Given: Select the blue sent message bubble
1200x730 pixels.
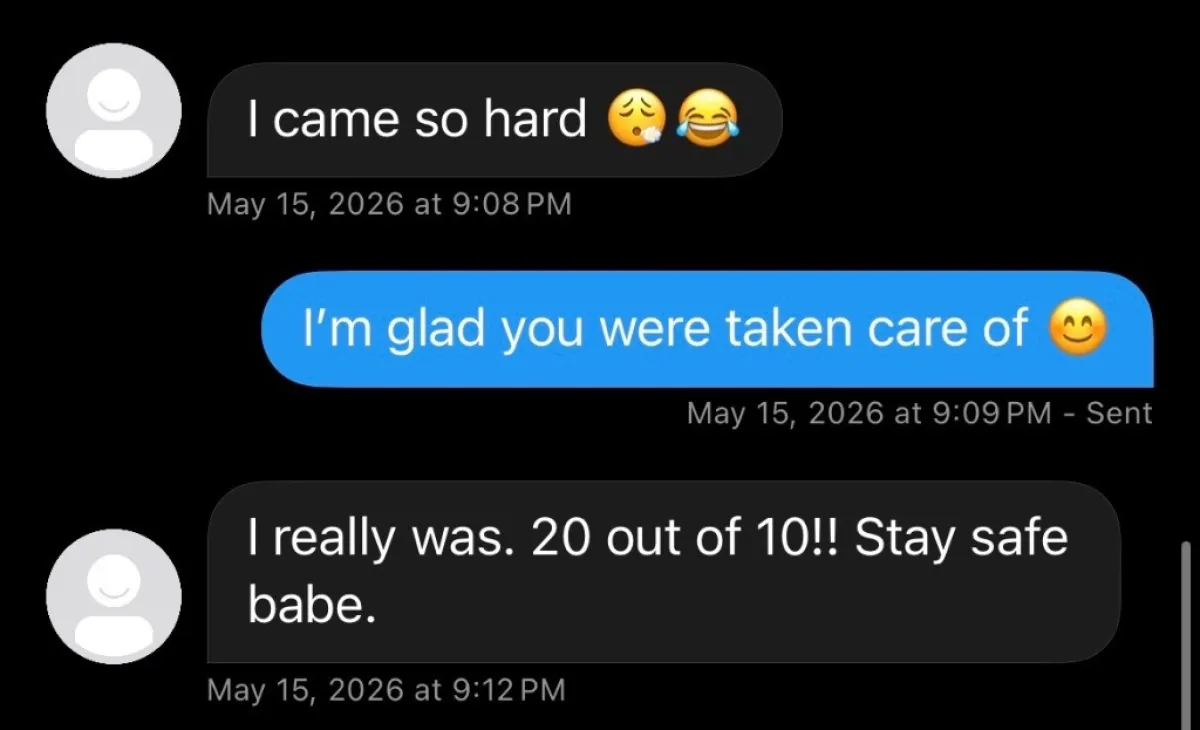Looking at the screenshot, I should (x=707, y=329).
